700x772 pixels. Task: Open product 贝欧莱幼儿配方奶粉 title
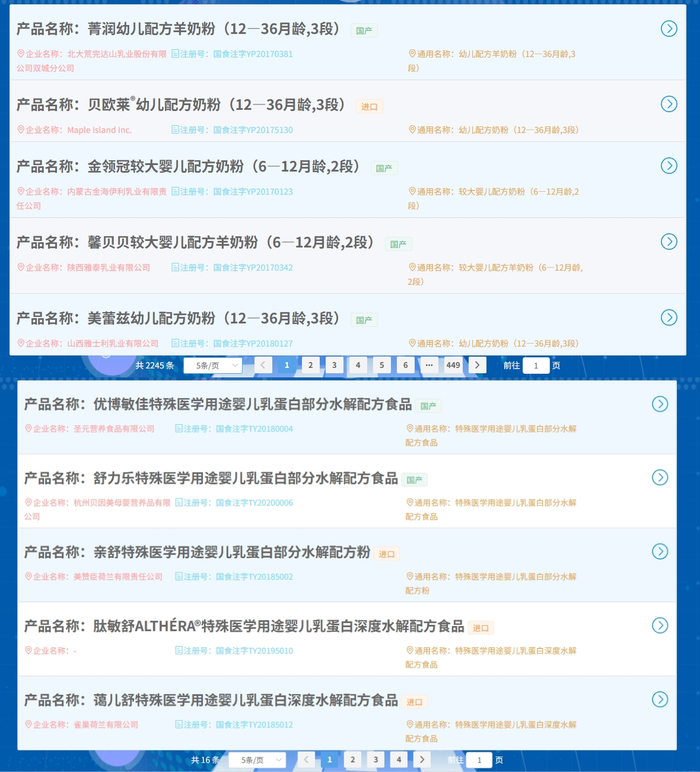[181, 104]
